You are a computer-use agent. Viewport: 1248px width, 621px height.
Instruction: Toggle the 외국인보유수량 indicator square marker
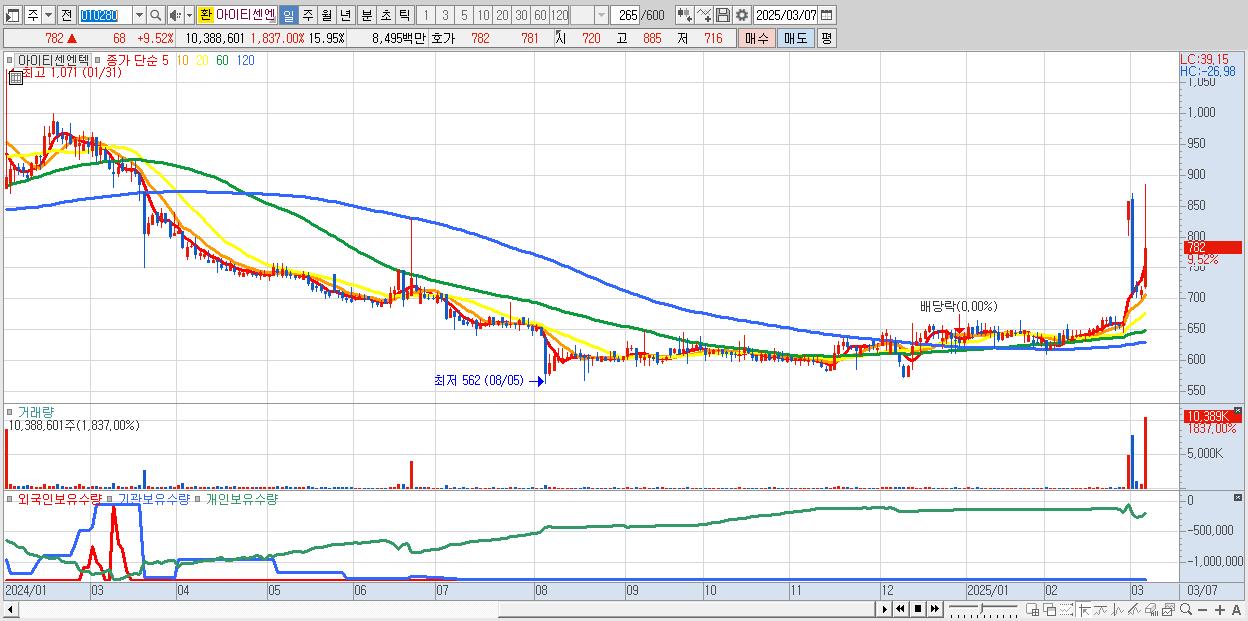pyautogui.click(x=10, y=499)
